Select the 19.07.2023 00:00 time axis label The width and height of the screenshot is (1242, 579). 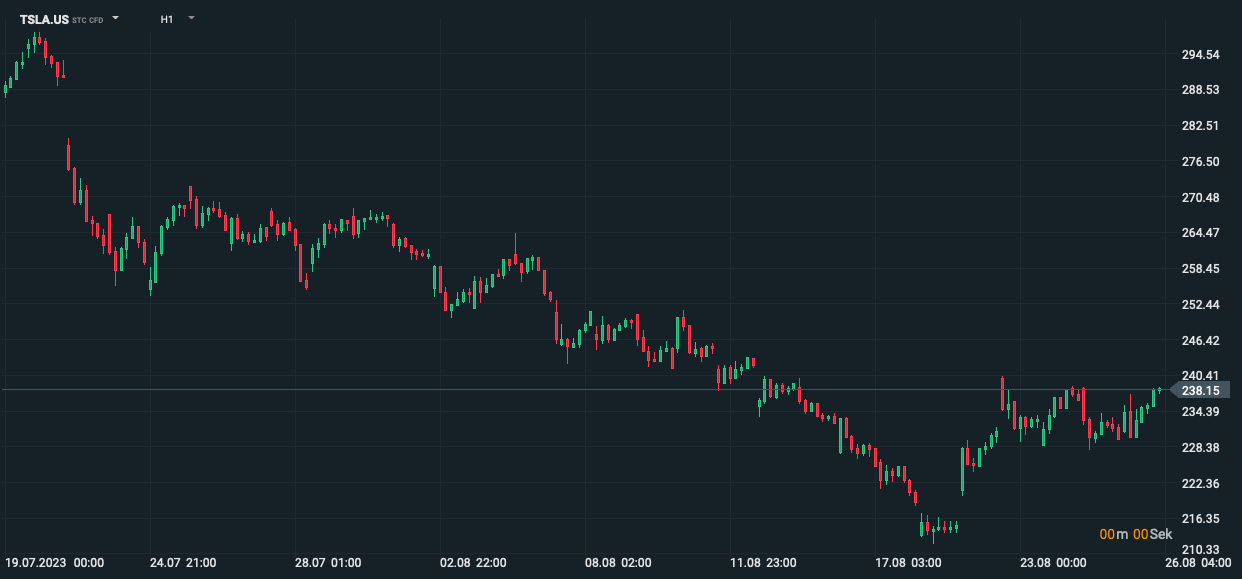point(54,563)
